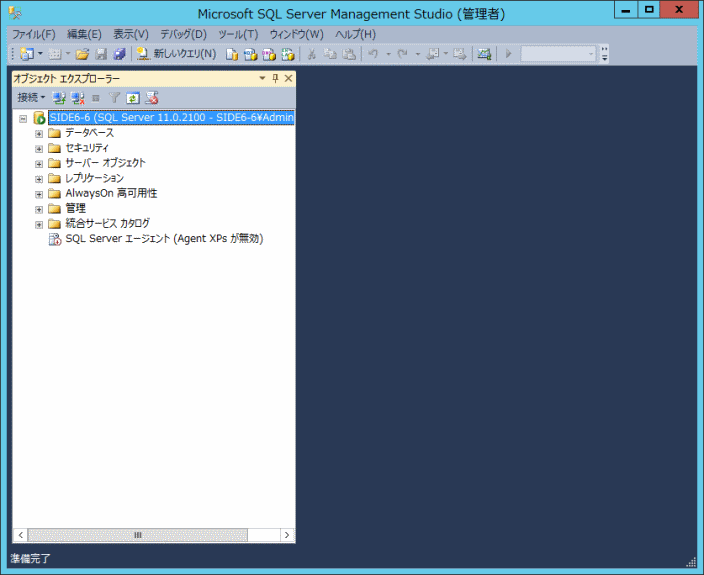The height and width of the screenshot is (575, 704).
Task: Click the Disconnect icon in Object Explorer
Action: pos(78,98)
